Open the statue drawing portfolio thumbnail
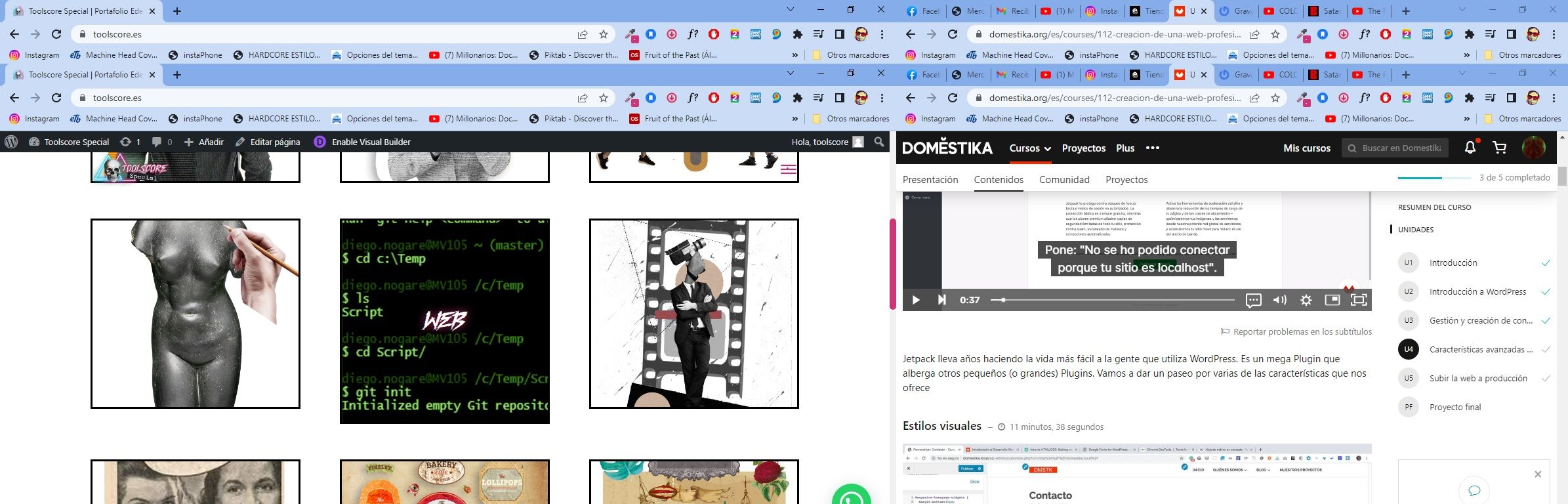This screenshot has height=504, width=1568. (x=196, y=314)
